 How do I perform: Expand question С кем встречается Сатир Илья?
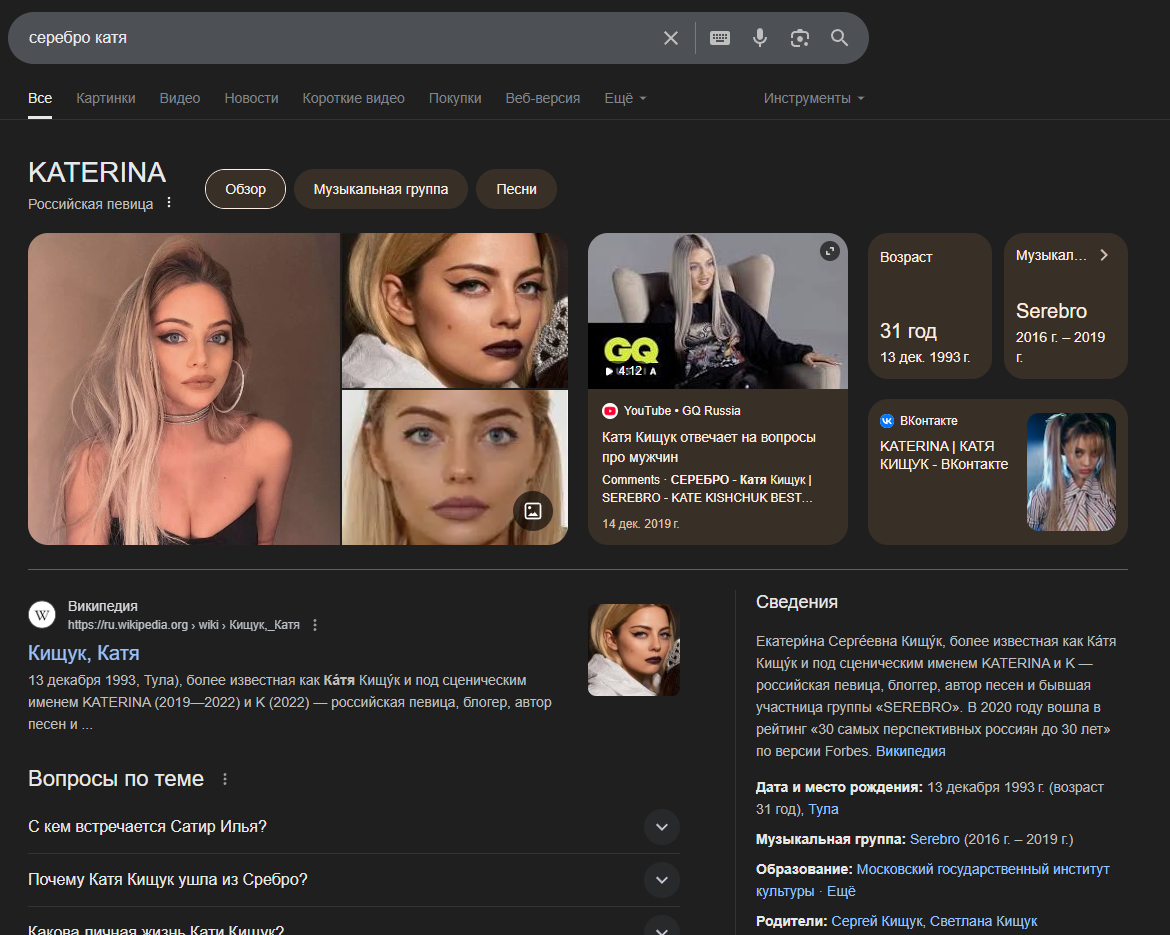[354, 827]
